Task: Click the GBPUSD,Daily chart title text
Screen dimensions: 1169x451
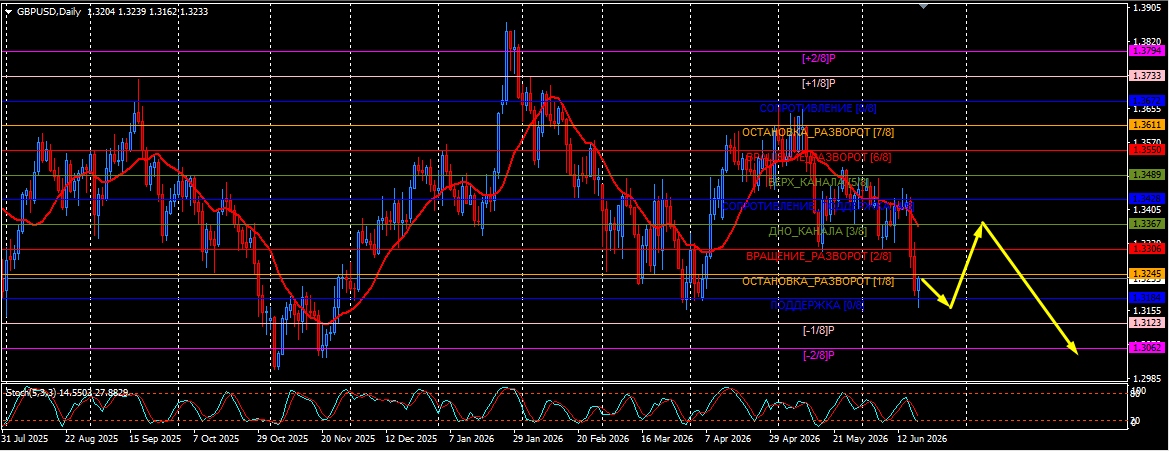Action: tap(48, 11)
